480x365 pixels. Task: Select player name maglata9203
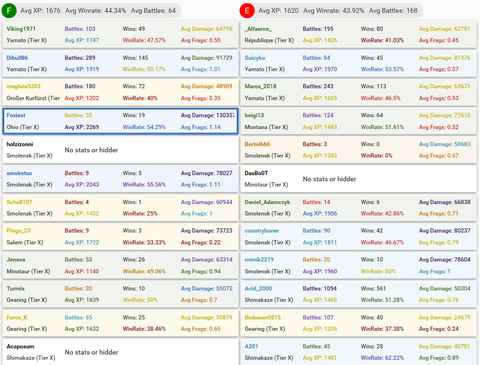(x=23, y=86)
